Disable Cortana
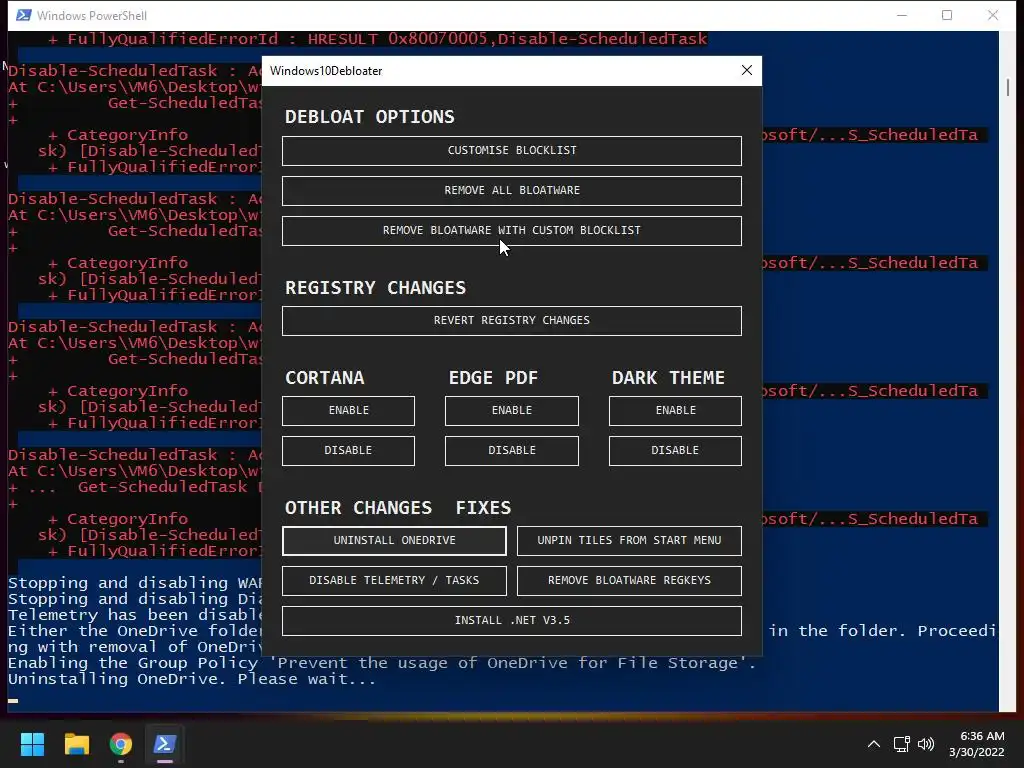 [348, 451]
